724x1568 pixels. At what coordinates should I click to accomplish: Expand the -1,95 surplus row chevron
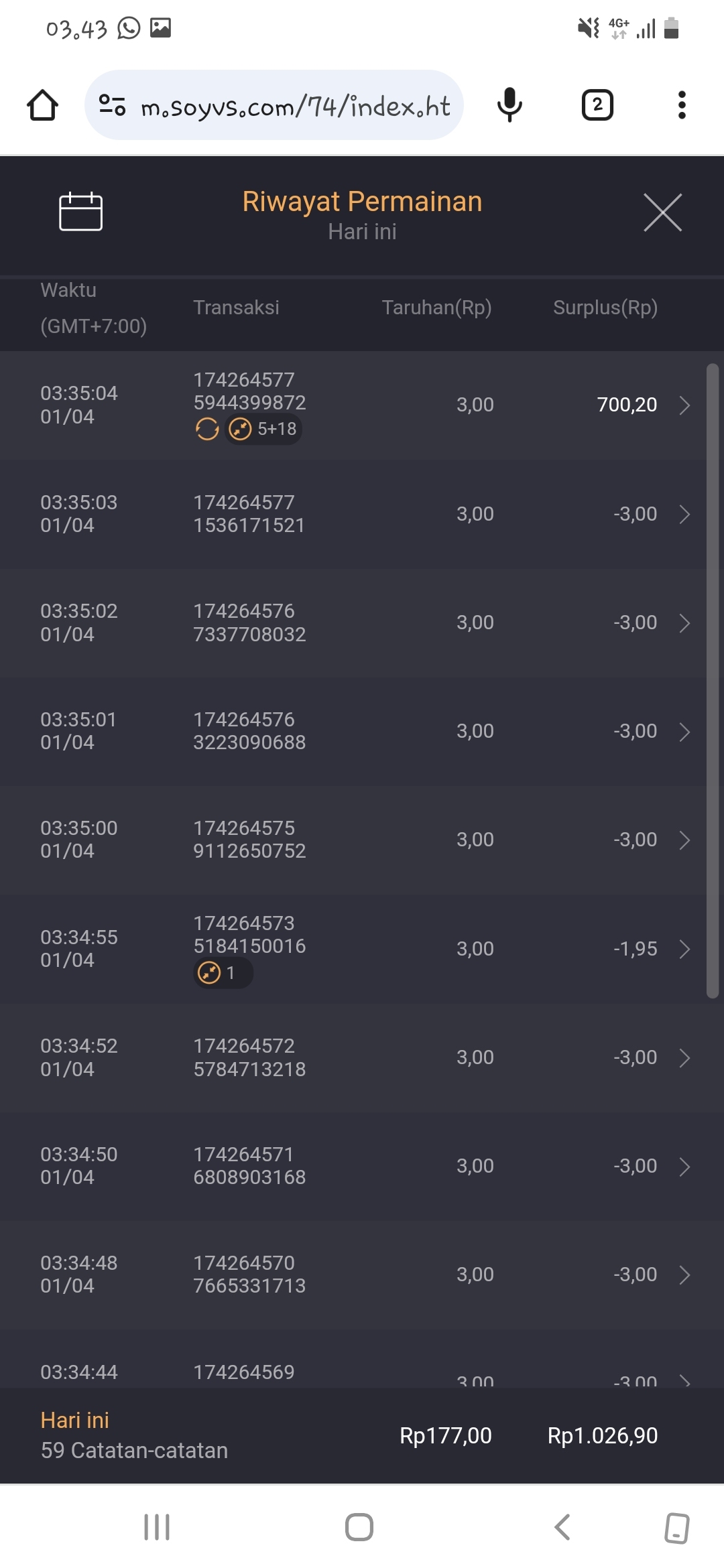[684, 949]
